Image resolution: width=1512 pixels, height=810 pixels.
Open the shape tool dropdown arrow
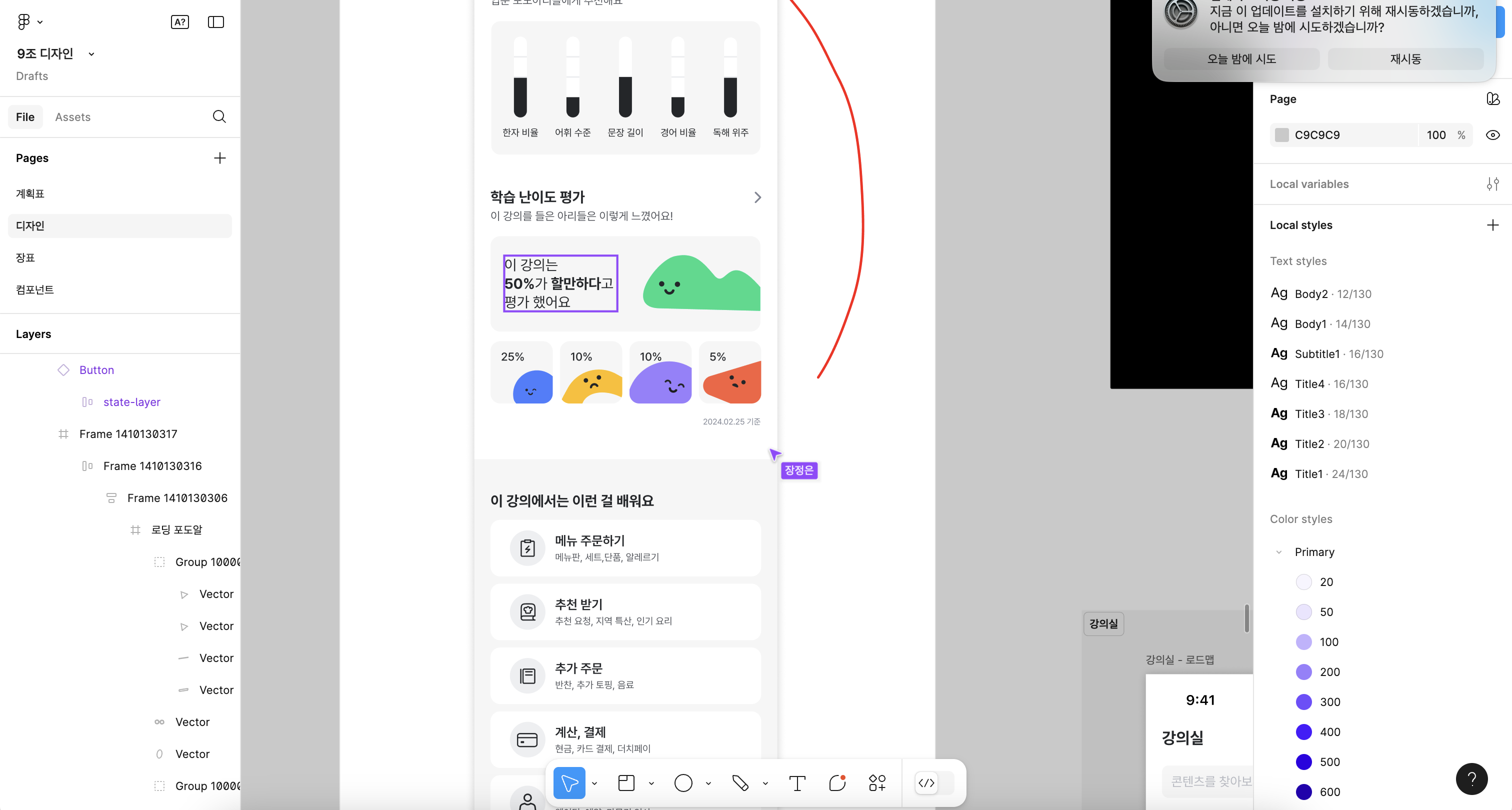coord(708,783)
